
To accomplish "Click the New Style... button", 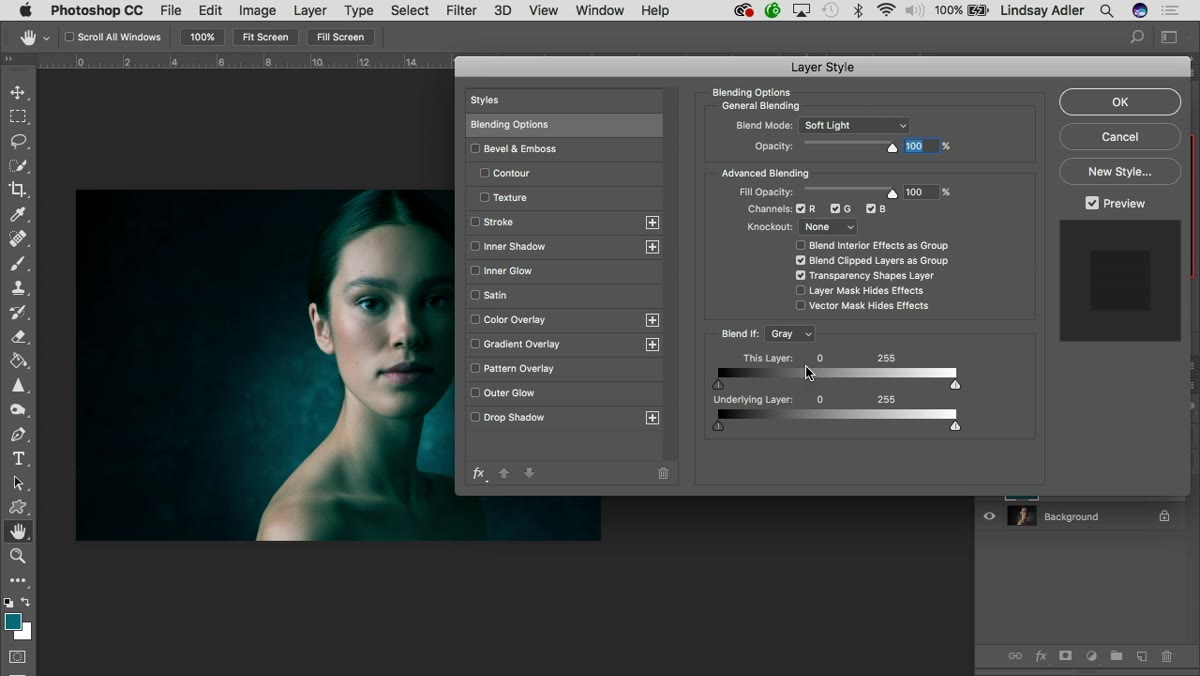I will click(1120, 172).
